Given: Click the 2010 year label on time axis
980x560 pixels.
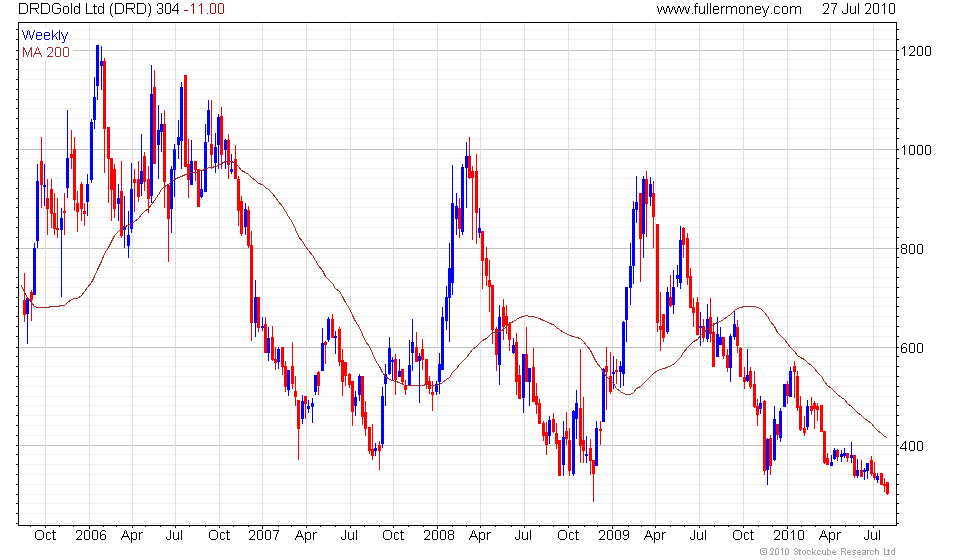Looking at the screenshot, I should click(x=789, y=536).
